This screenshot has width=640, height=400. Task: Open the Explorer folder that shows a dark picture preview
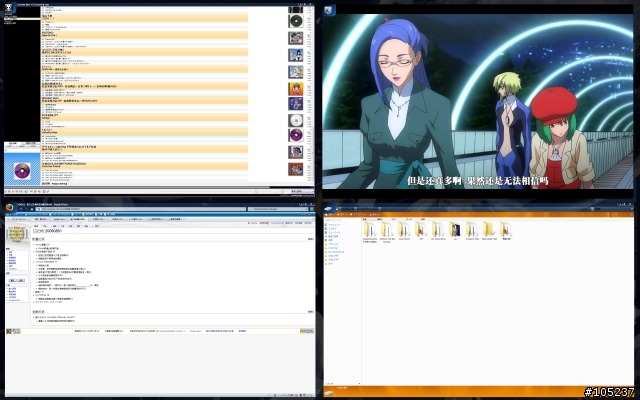[455, 229]
